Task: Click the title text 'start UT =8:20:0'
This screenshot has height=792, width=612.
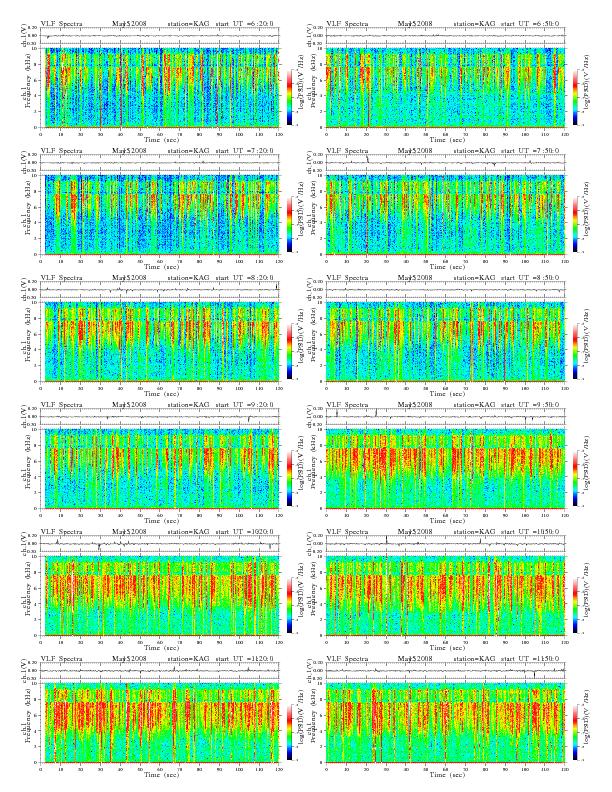Action: pyautogui.click(x=244, y=277)
